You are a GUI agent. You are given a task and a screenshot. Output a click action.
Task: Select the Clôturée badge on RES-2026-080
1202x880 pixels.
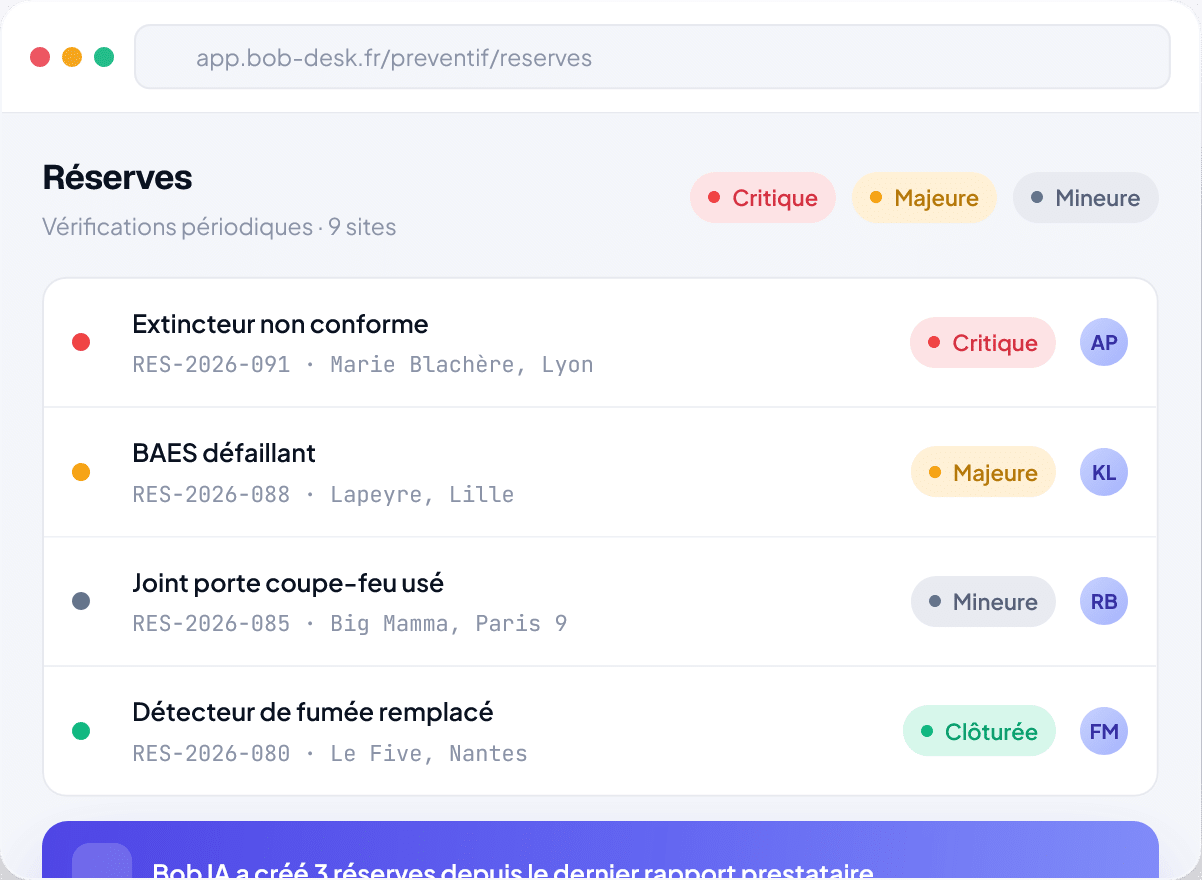(x=979, y=731)
